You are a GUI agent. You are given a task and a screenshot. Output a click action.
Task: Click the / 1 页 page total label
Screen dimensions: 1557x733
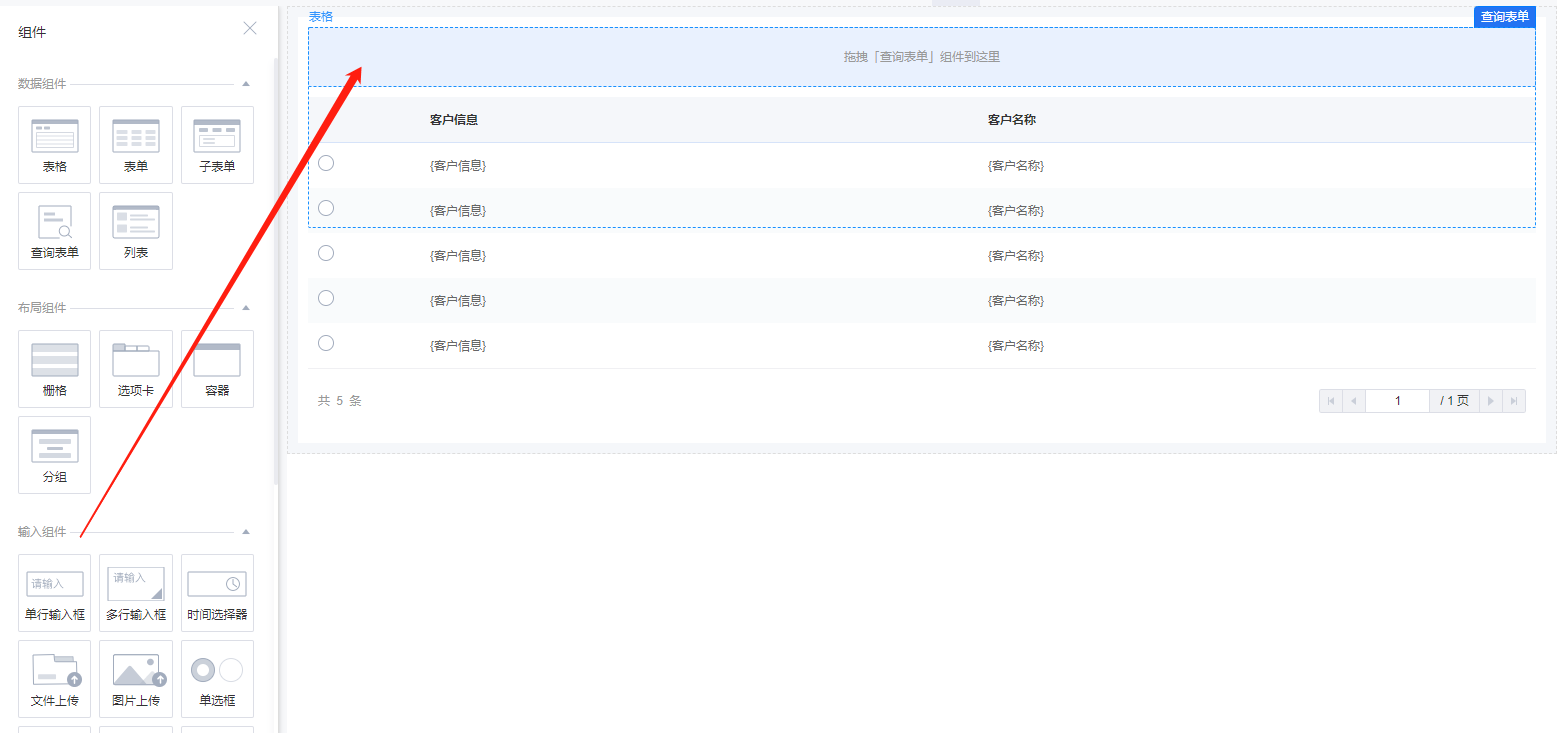click(1455, 401)
